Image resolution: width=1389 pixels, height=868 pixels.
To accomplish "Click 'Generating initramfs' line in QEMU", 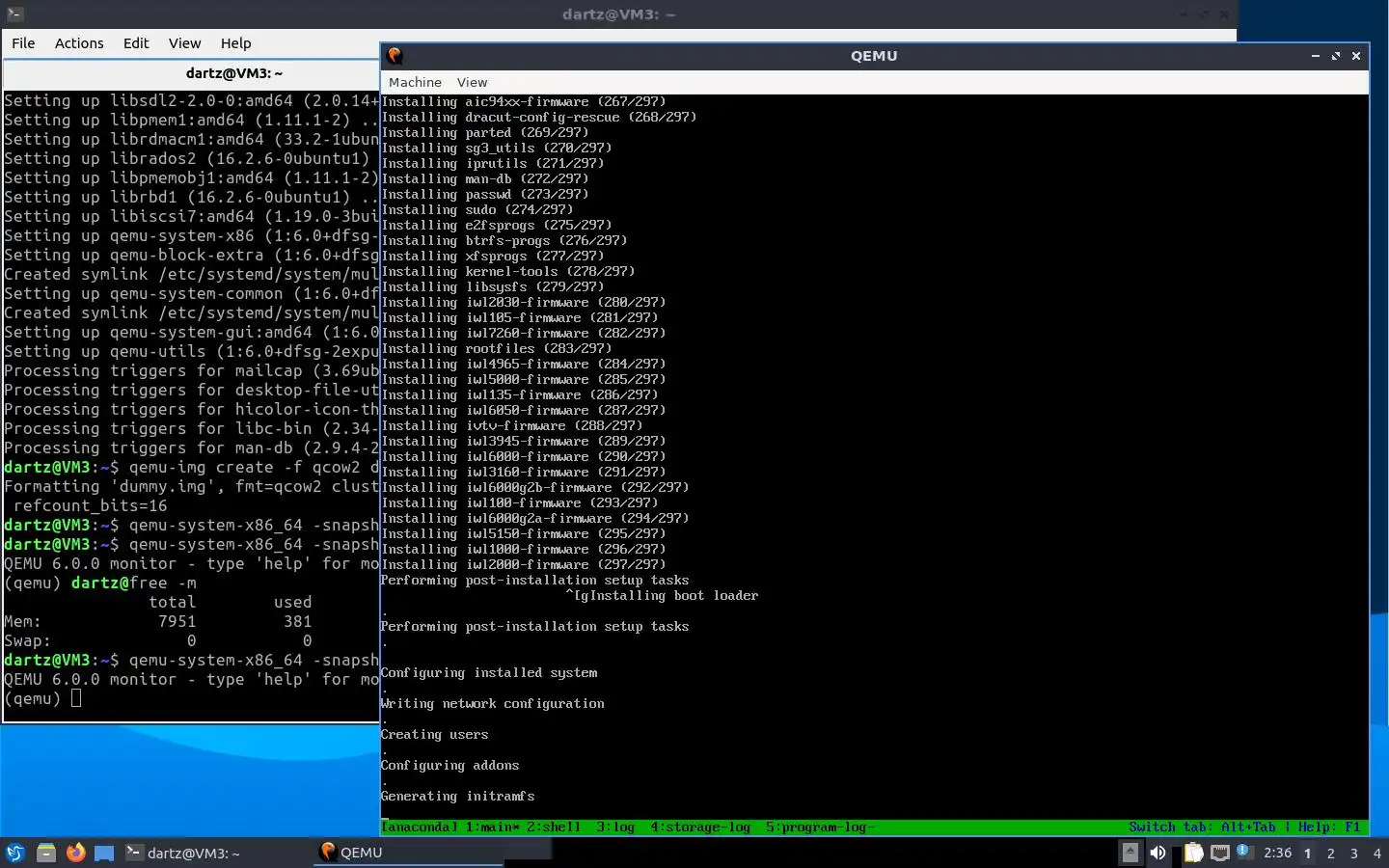I will [457, 797].
